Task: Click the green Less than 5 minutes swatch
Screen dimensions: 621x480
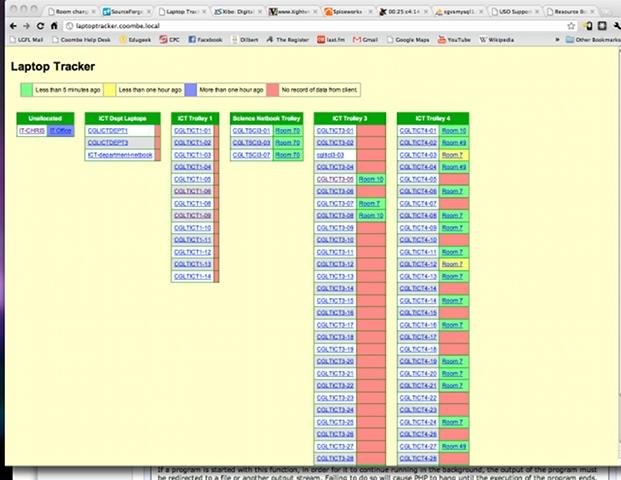Action: pyautogui.click(x=27, y=90)
